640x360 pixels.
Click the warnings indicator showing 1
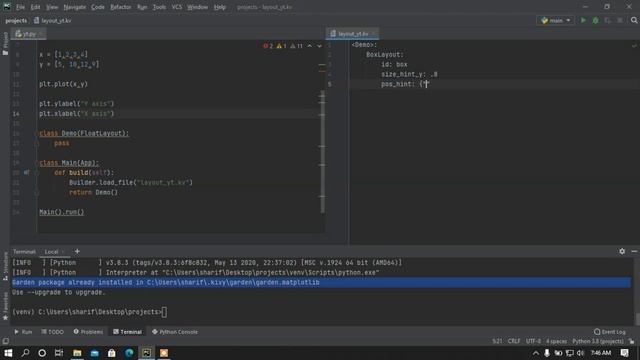[x=281, y=46]
